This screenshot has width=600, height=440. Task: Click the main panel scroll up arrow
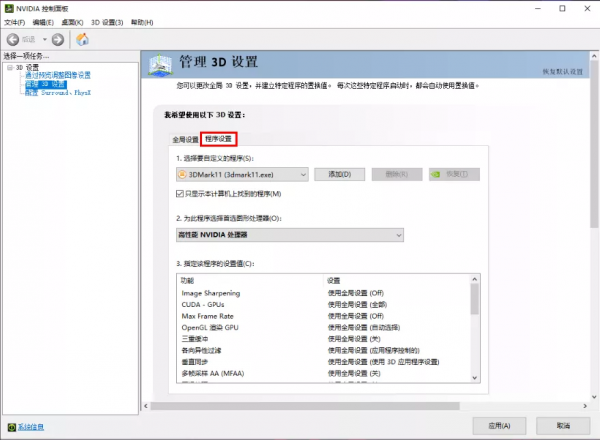594,56
